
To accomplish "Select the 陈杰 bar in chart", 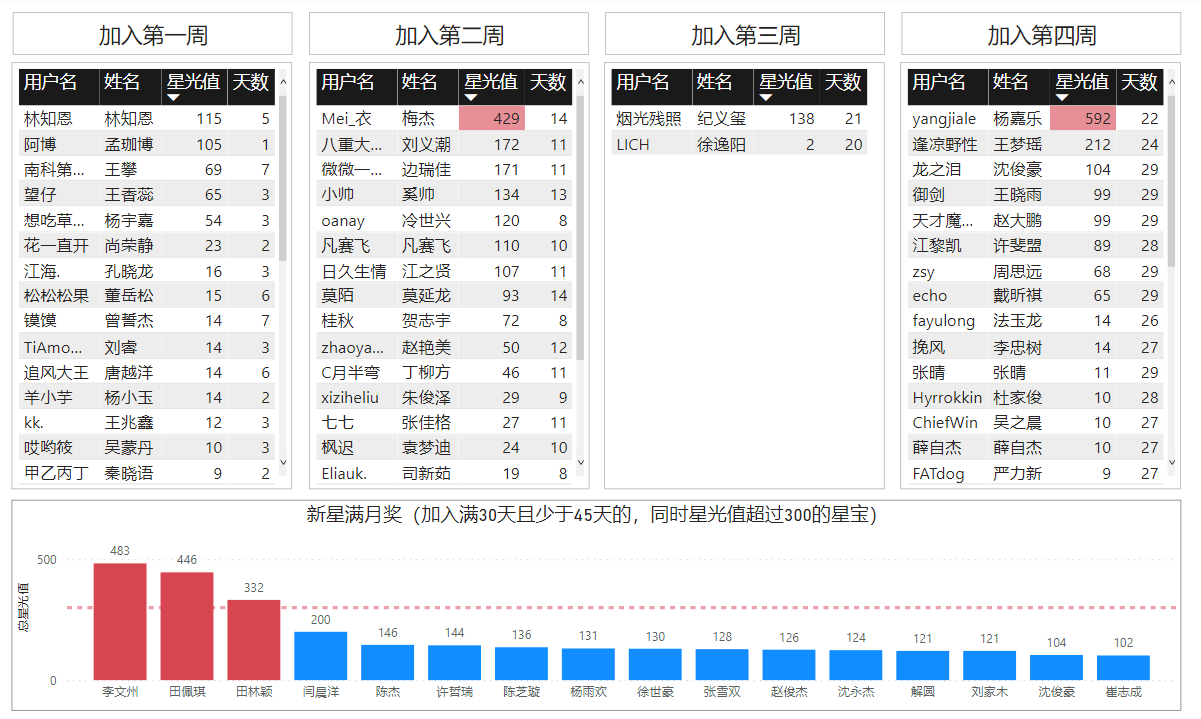I will pyautogui.click(x=388, y=663).
